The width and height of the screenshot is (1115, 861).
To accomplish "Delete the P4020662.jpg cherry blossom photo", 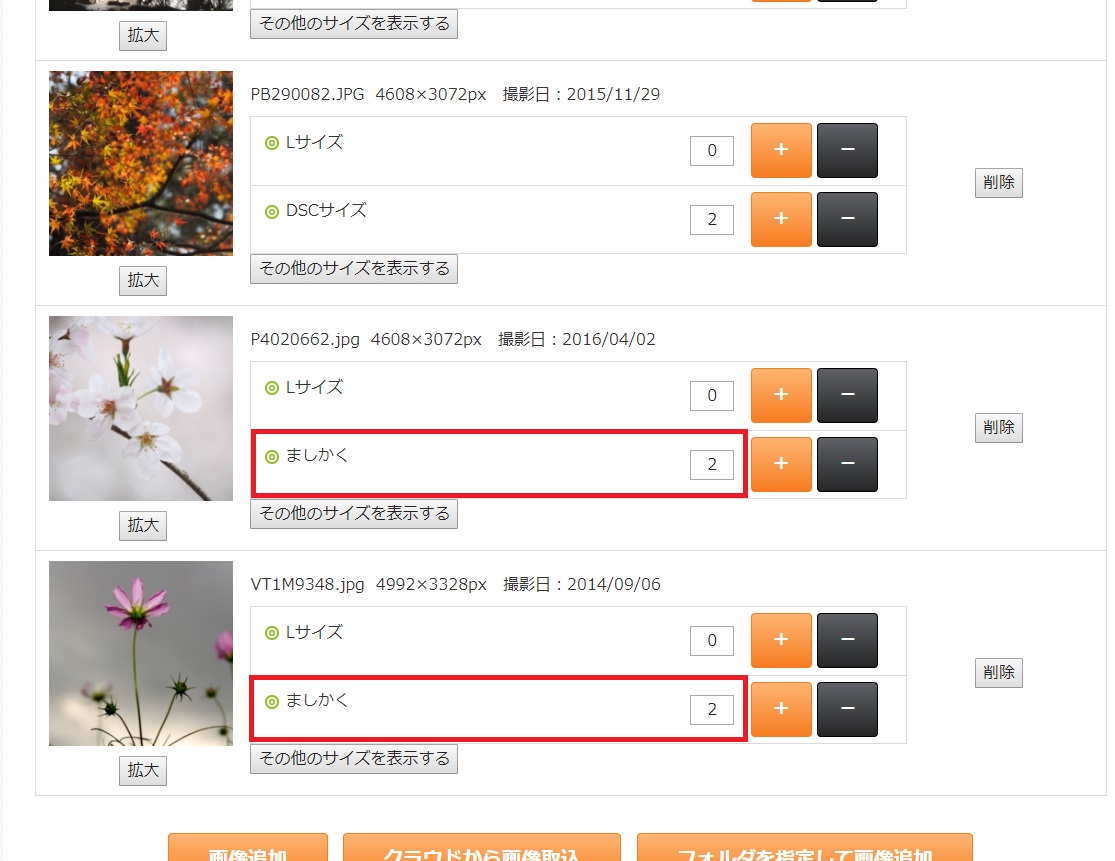I will 998,427.
